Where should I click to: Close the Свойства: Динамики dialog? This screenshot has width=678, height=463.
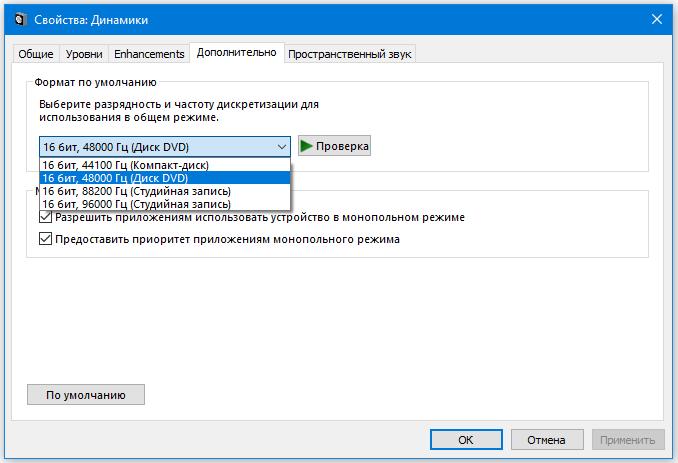pyautogui.click(x=656, y=17)
